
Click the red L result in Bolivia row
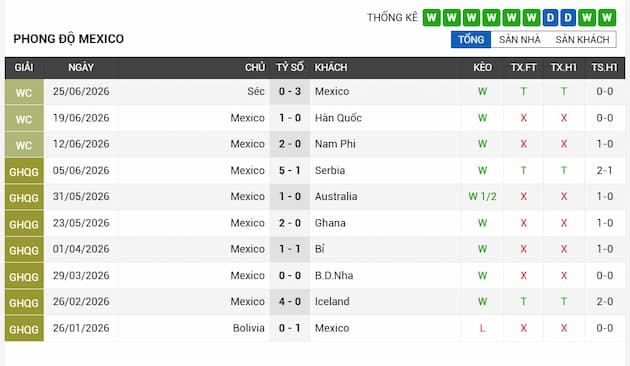point(482,328)
